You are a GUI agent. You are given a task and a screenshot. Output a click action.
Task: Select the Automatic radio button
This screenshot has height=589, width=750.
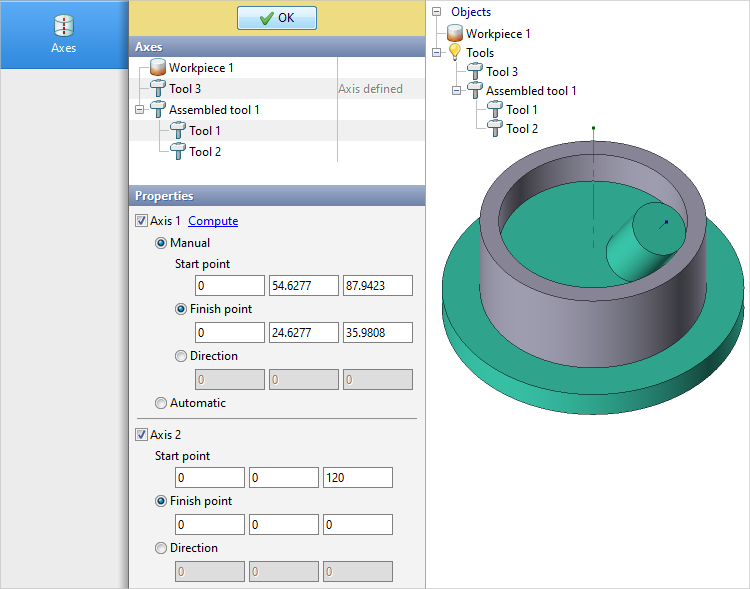pyautogui.click(x=161, y=403)
